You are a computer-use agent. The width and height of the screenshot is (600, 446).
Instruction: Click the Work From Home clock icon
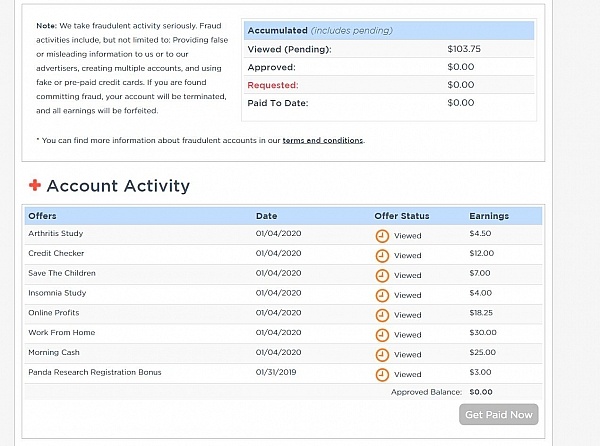[381, 334]
